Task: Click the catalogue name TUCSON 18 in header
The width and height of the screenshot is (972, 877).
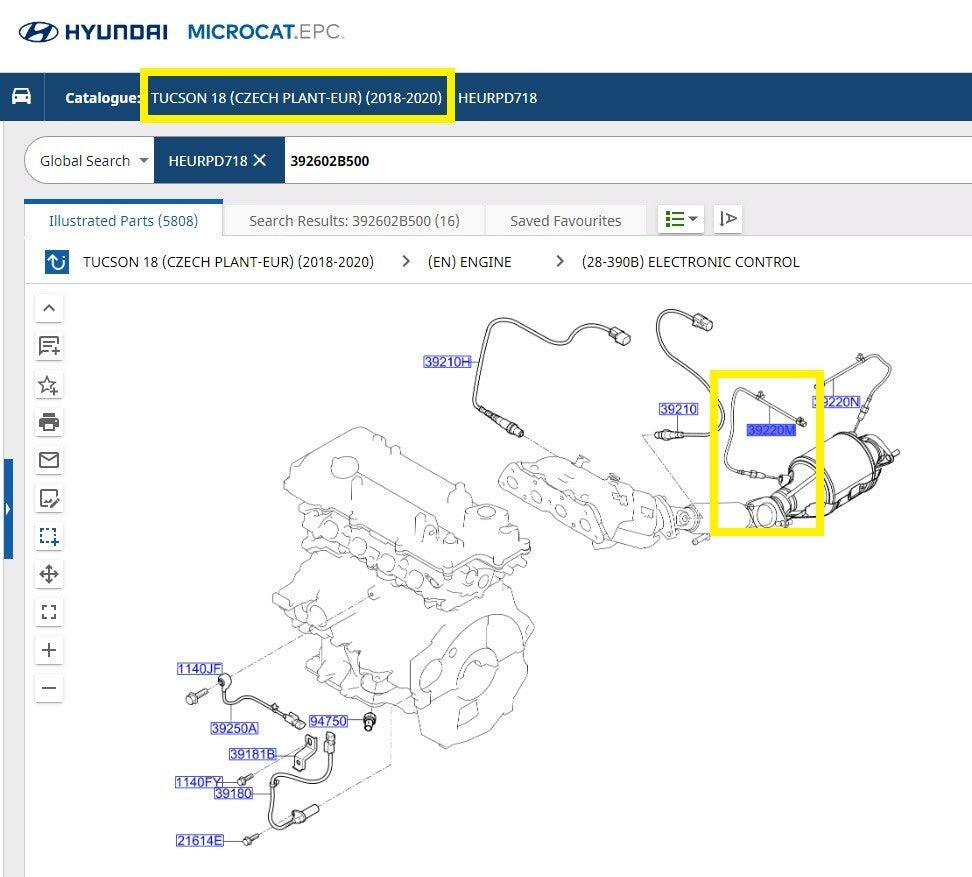Action: (x=296, y=98)
